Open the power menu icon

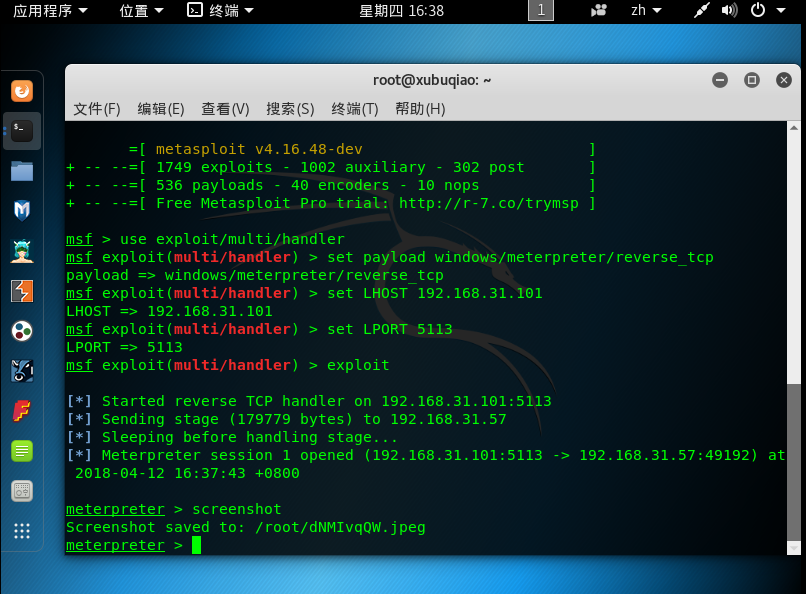[x=758, y=10]
